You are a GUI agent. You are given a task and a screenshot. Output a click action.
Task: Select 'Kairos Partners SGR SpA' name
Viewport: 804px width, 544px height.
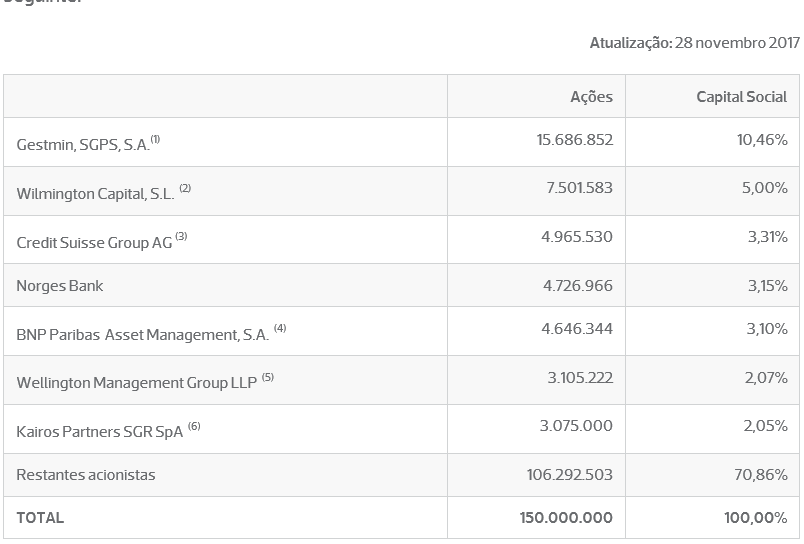(99, 432)
